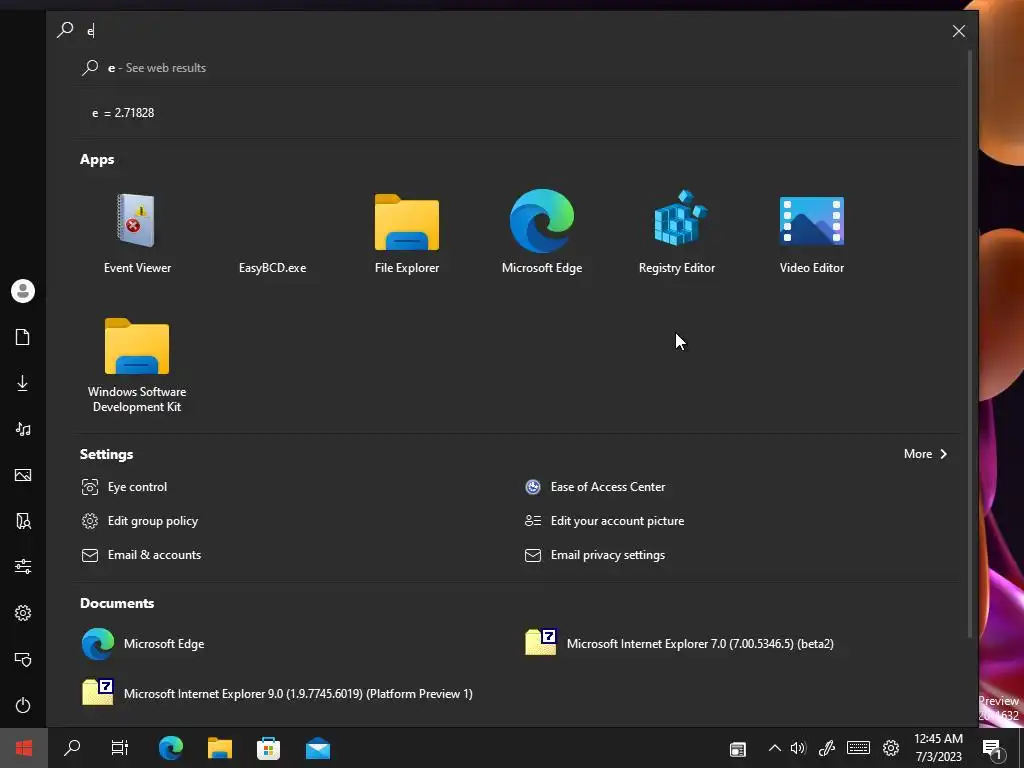Open Windows Software Development Kit folder
Viewport: 1024px width, 768px height.
tap(137, 365)
